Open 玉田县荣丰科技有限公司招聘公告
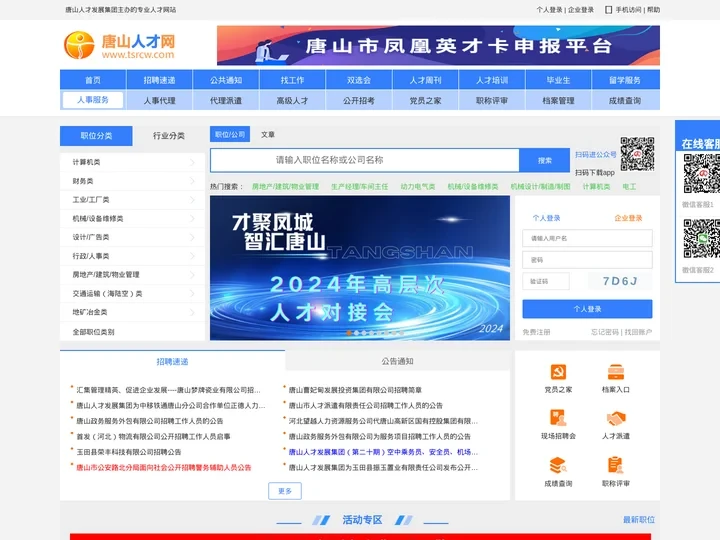The height and width of the screenshot is (540, 720). point(129,452)
